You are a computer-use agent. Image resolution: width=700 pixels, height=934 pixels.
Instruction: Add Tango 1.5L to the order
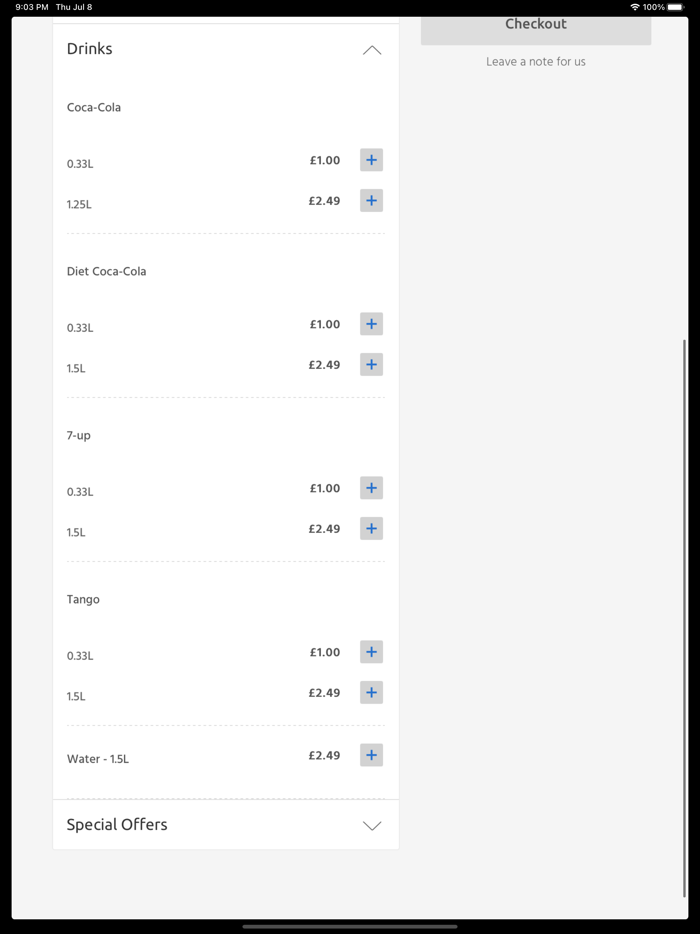click(371, 693)
